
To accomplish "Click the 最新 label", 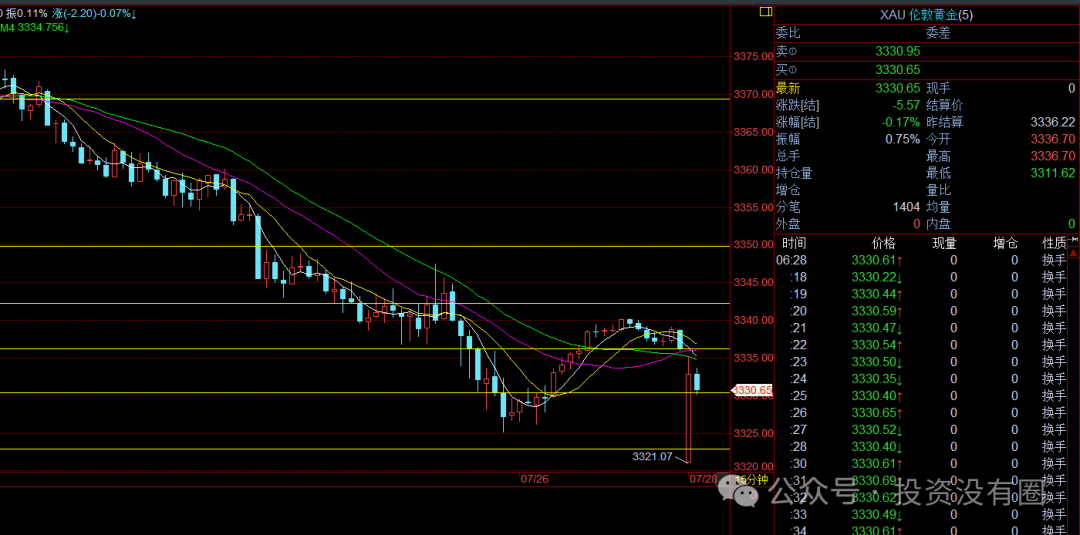I will tap(789, 87).
